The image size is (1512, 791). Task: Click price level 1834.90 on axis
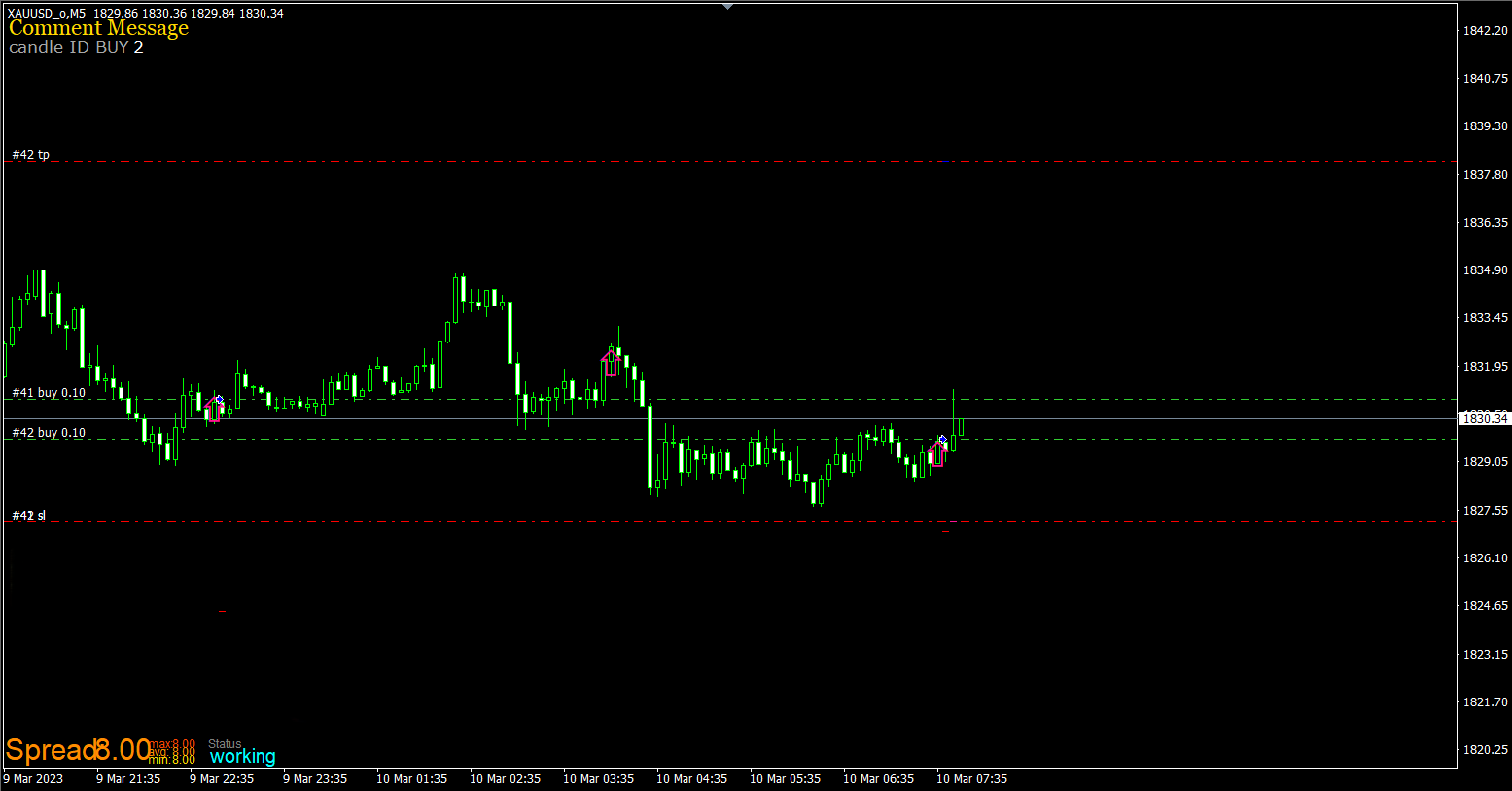[x=1486, y=270]
